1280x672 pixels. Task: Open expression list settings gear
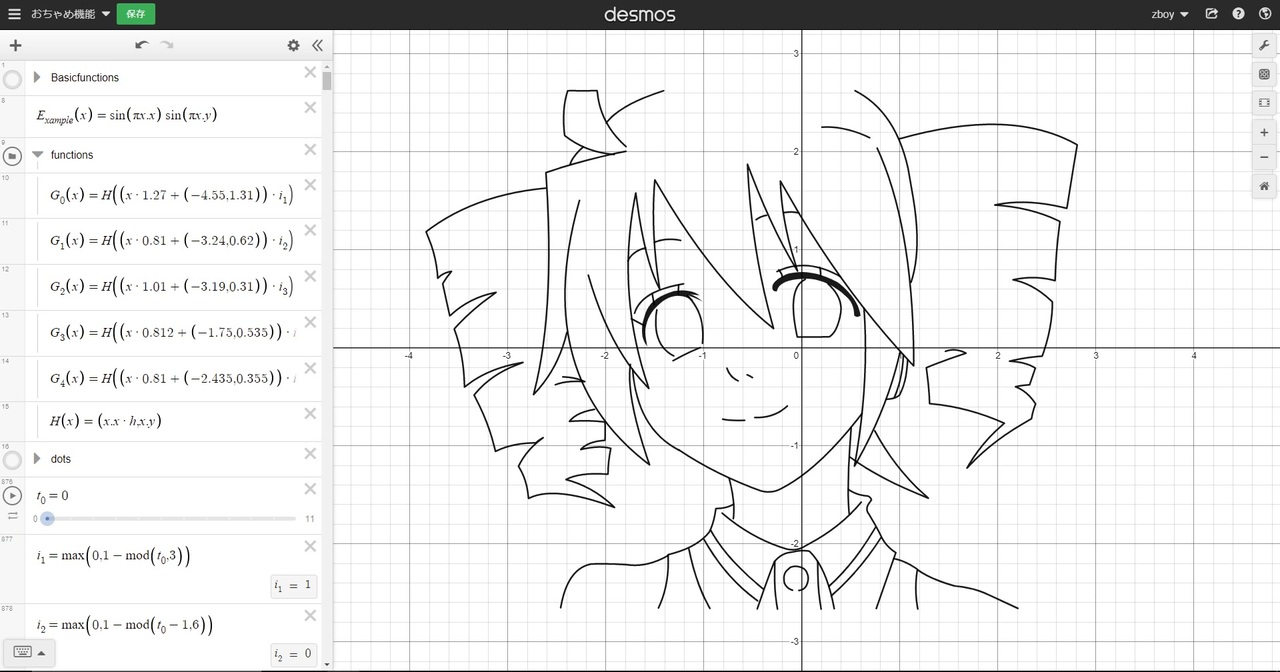tap(293, 45)
